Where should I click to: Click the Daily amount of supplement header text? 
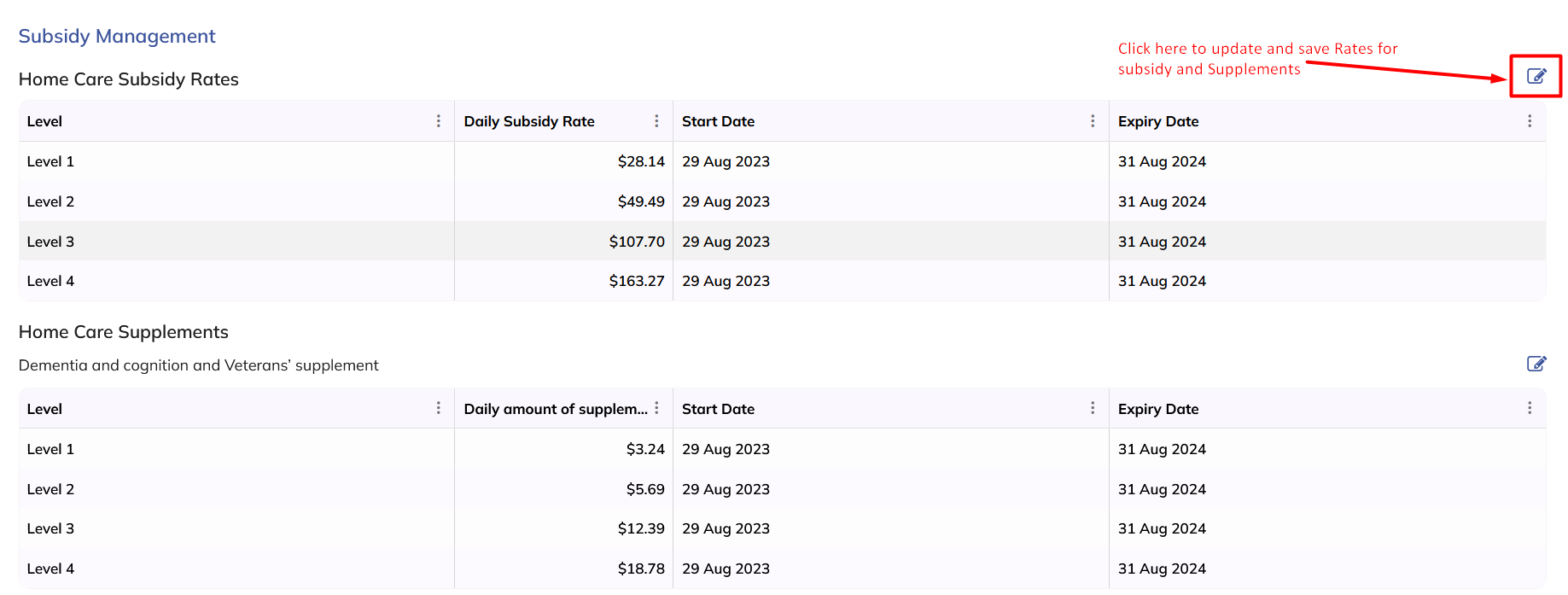pyautogui.click(x=555, y=409)
